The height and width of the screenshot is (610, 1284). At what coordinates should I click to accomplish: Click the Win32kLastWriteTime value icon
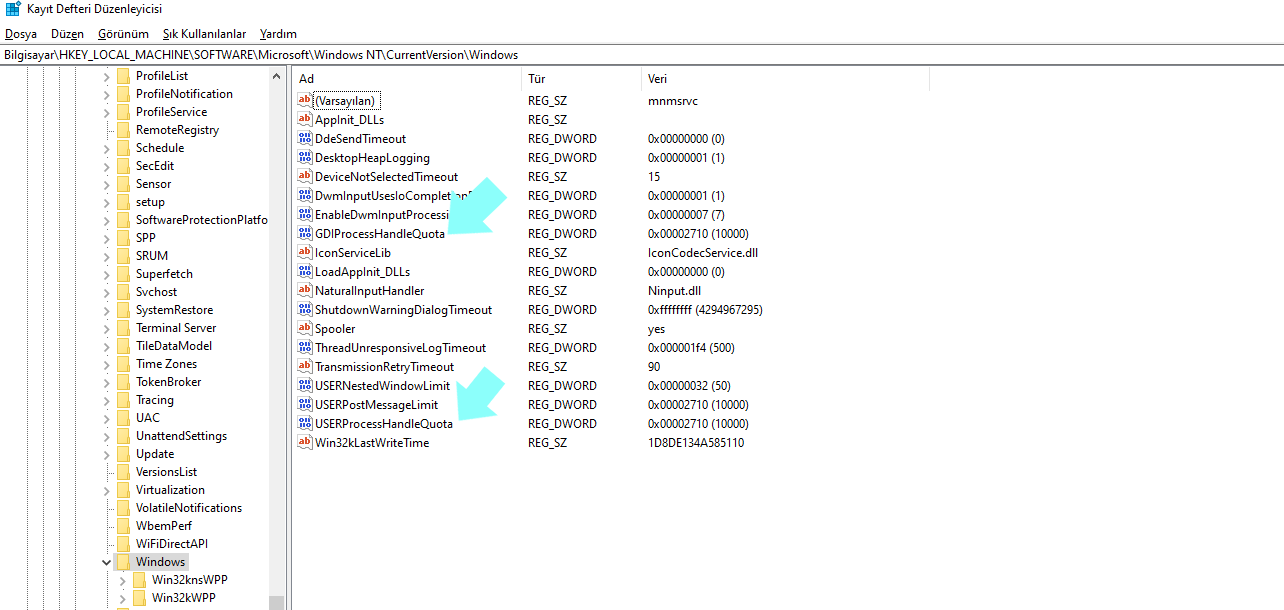[x=305, y=443]
